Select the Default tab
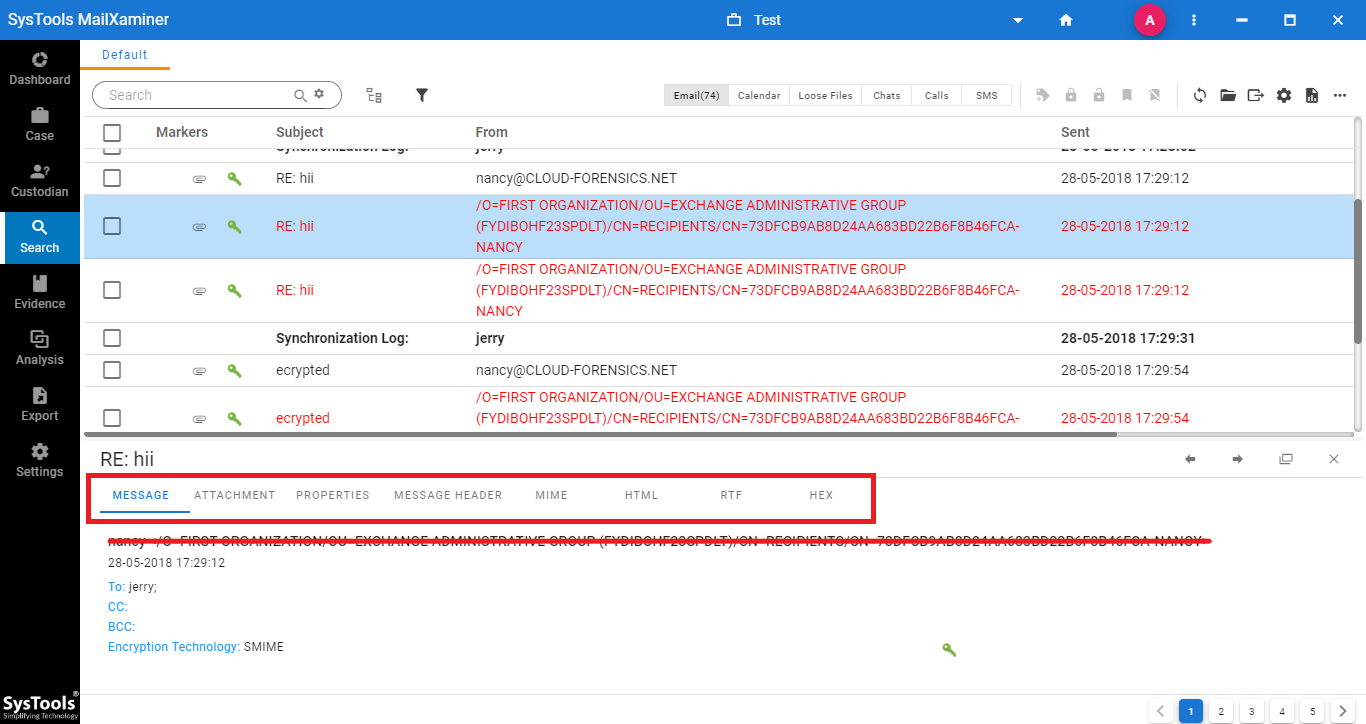The width and height of the screenshot is (1366, 724). [x=125, y=55]
